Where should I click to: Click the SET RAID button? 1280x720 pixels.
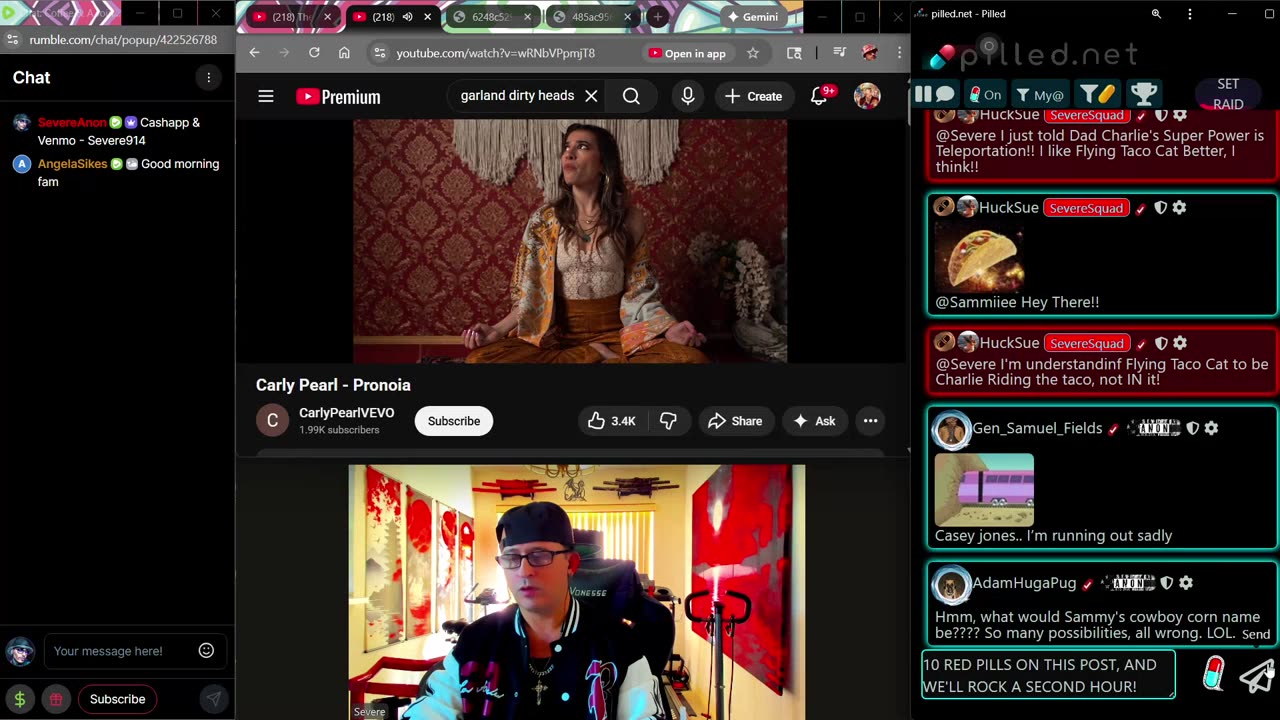(1228, 94)
